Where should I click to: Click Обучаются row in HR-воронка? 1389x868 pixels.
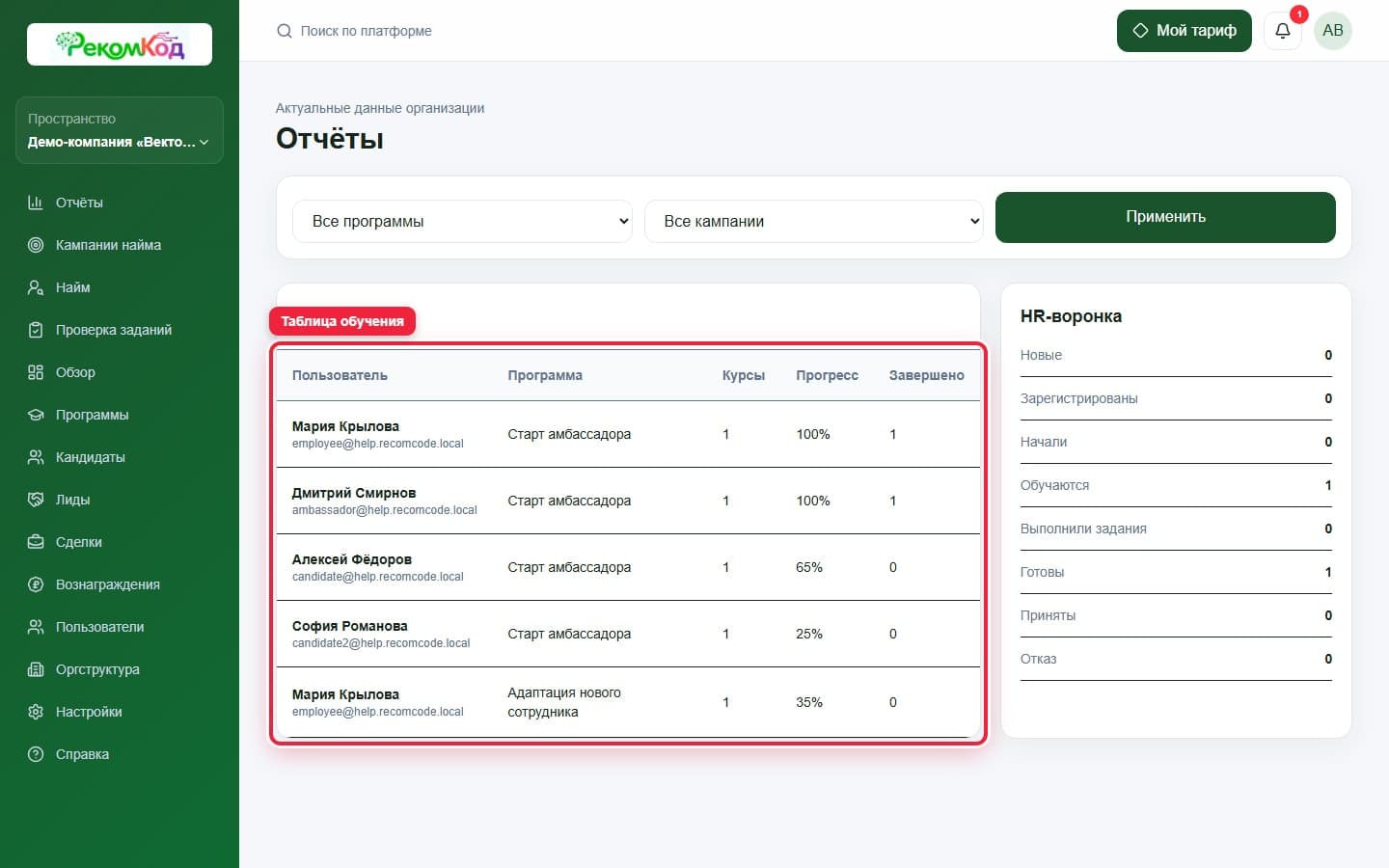(1176, 485)
